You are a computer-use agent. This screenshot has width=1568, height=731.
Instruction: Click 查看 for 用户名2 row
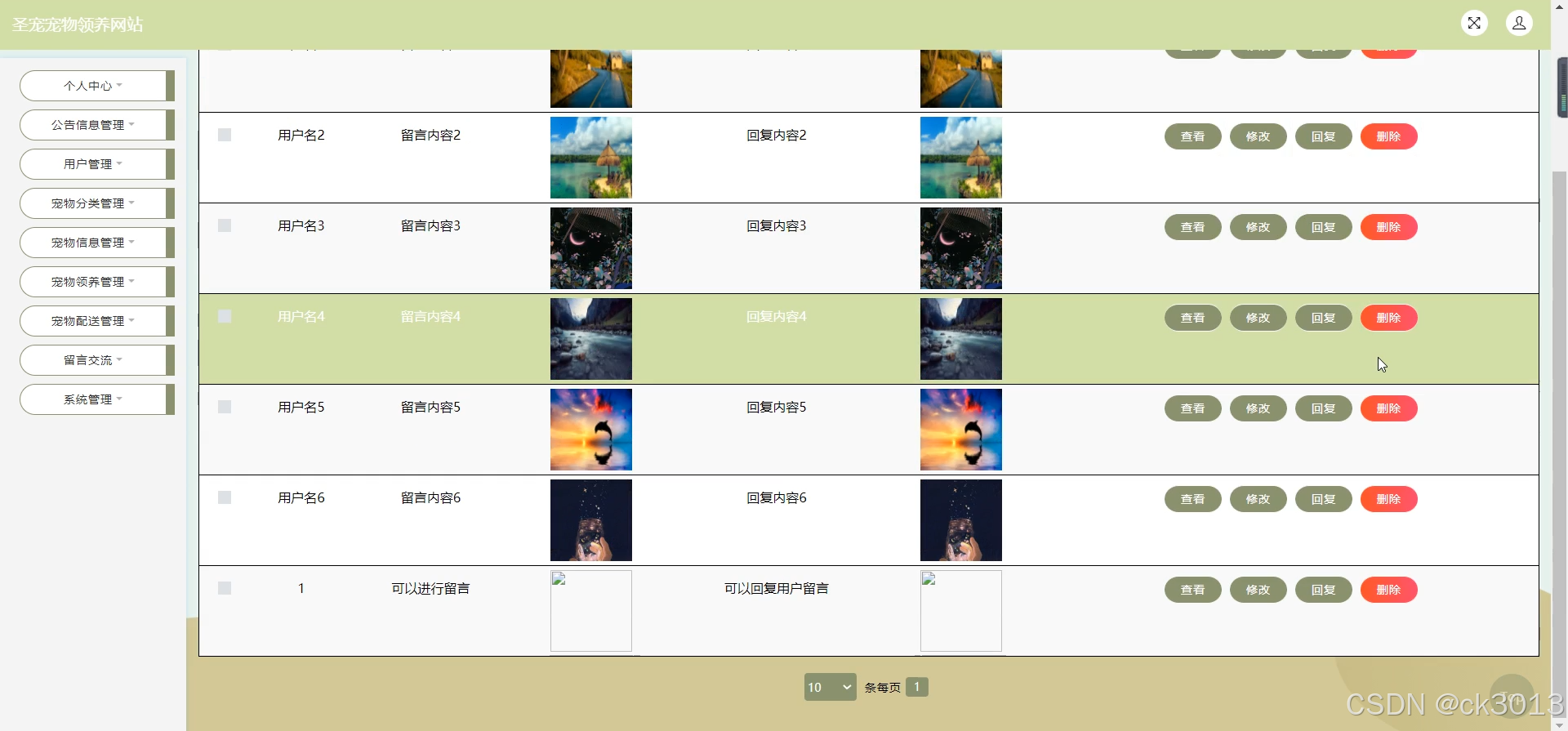[x=1192, y=136]
